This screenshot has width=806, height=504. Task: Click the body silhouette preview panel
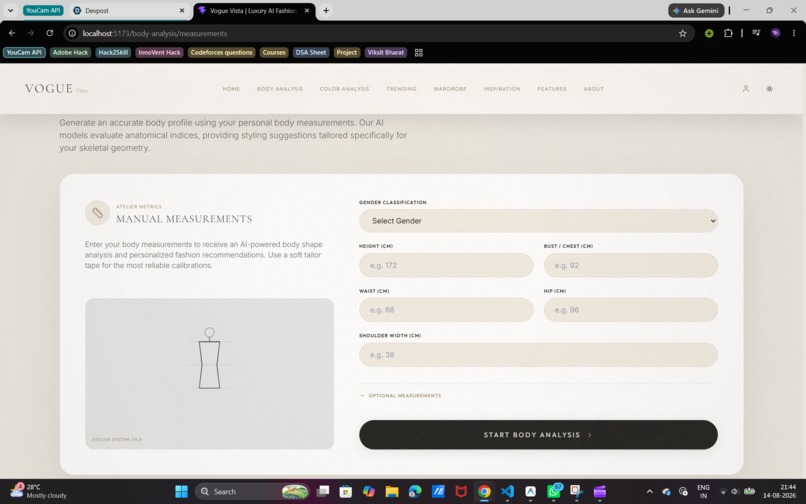pos(209,374)
